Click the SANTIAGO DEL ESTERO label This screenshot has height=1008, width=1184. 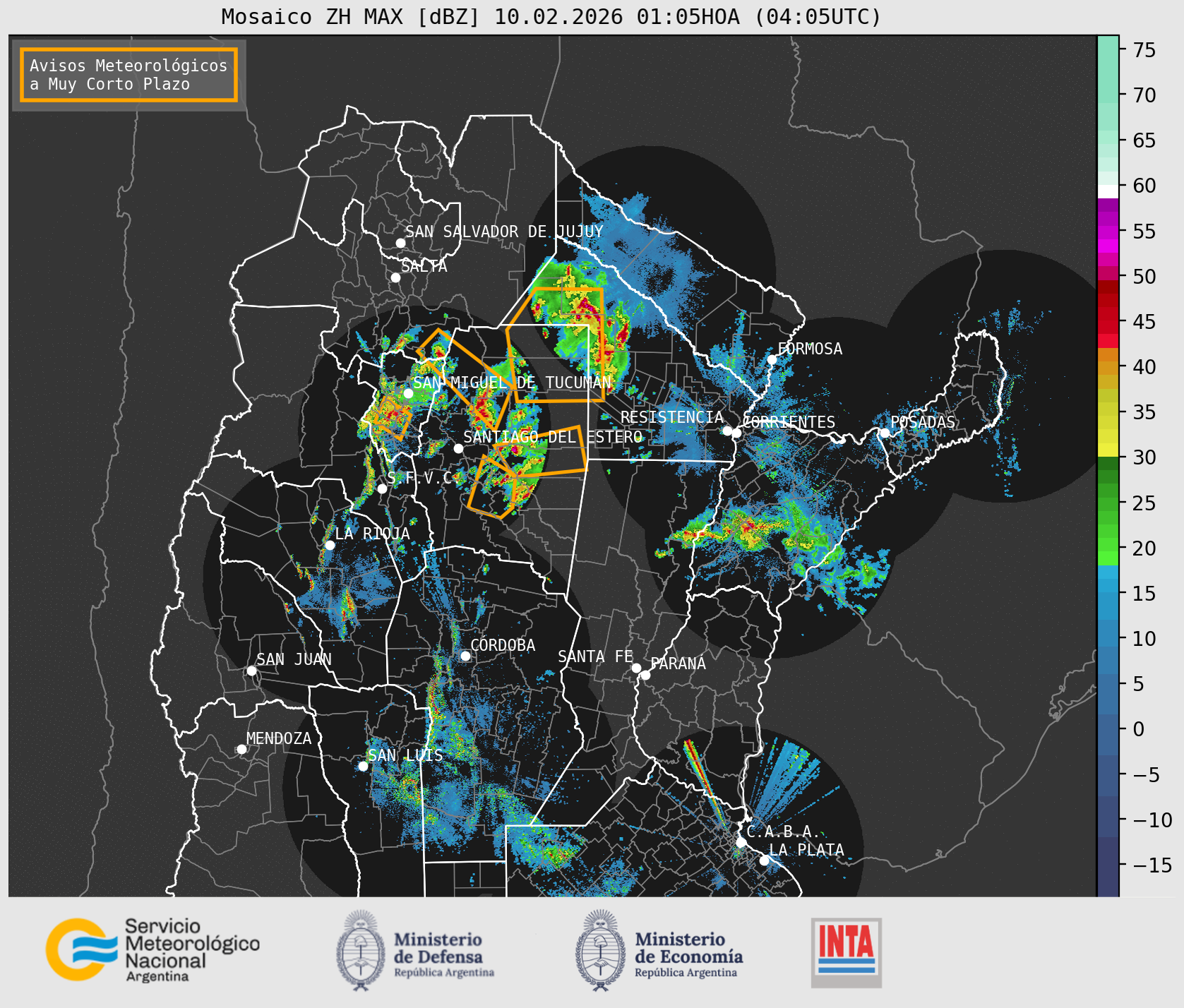pyautogui.click(x=553, y=437)
